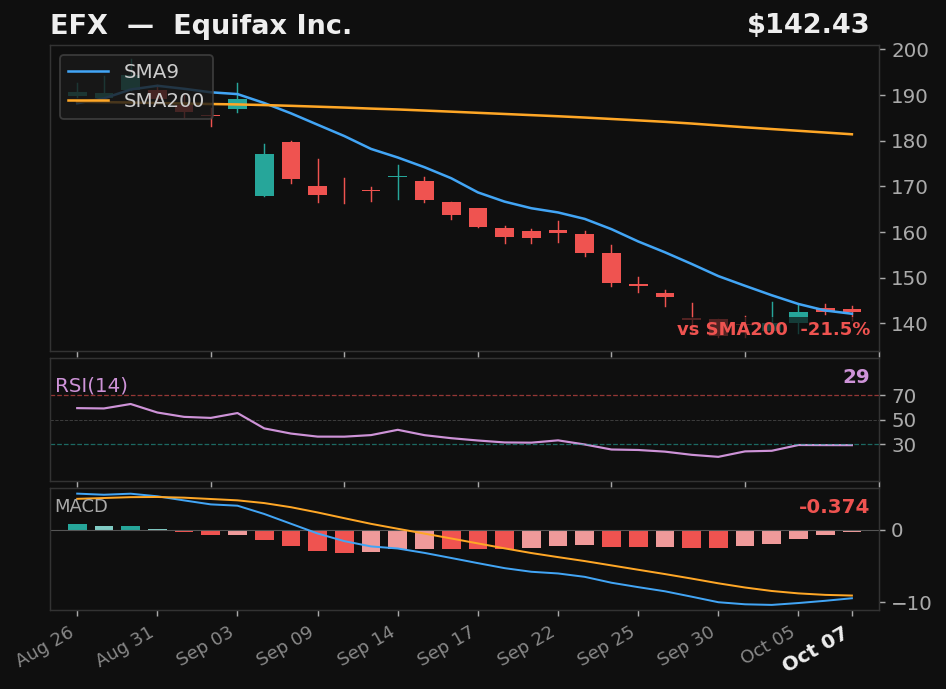Click the 150 price axis label
Screen dimensions: 946x689
tap(910, 278)
